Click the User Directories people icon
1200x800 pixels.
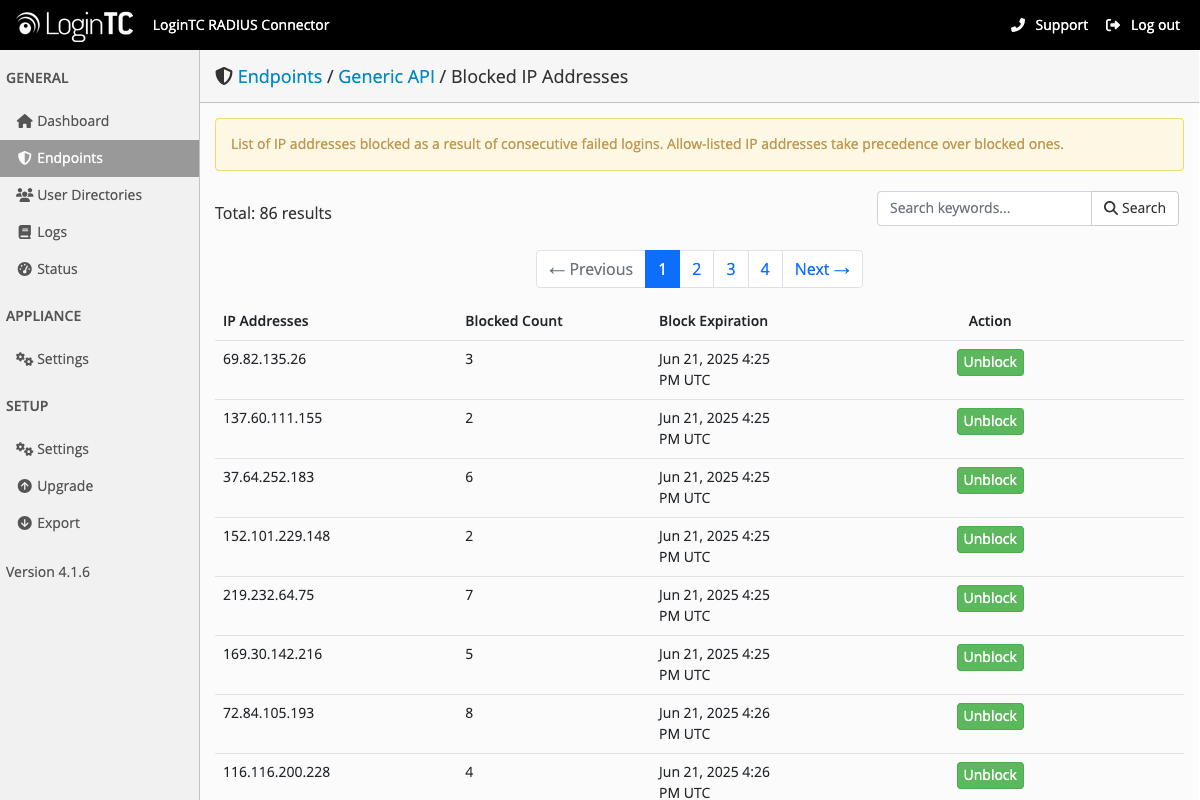(x=25, y=195)
